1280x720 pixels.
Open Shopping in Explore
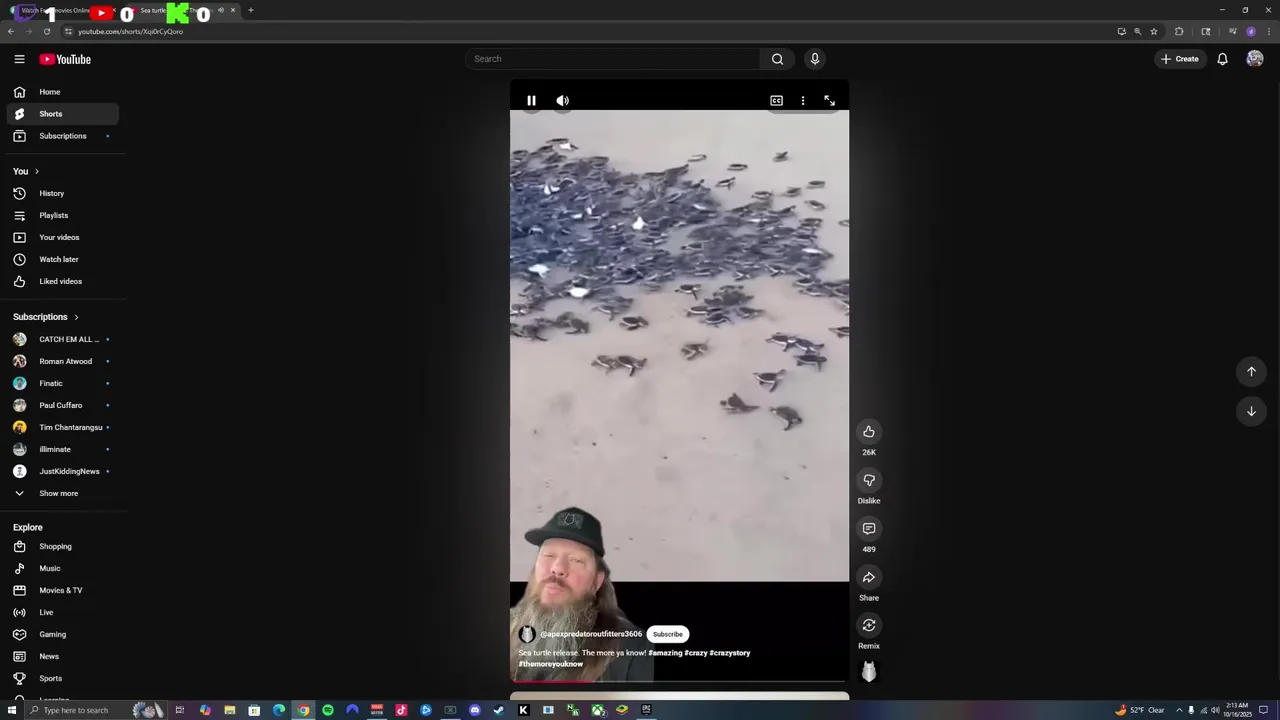coord(63,546)
